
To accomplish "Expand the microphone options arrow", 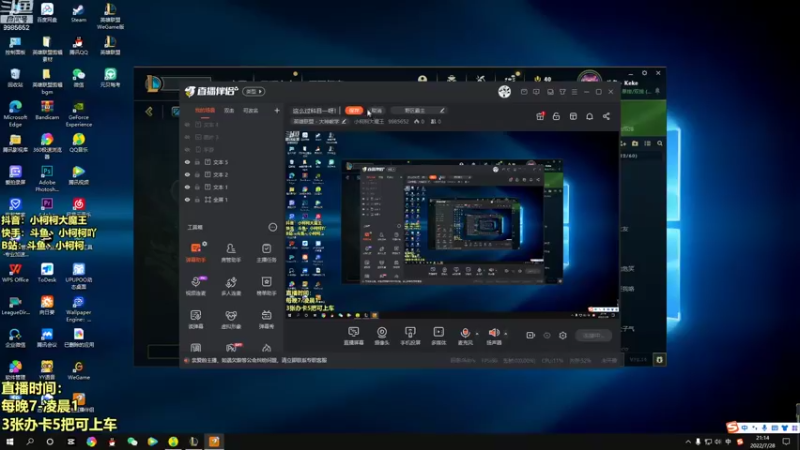I will (x=477, y=334).
